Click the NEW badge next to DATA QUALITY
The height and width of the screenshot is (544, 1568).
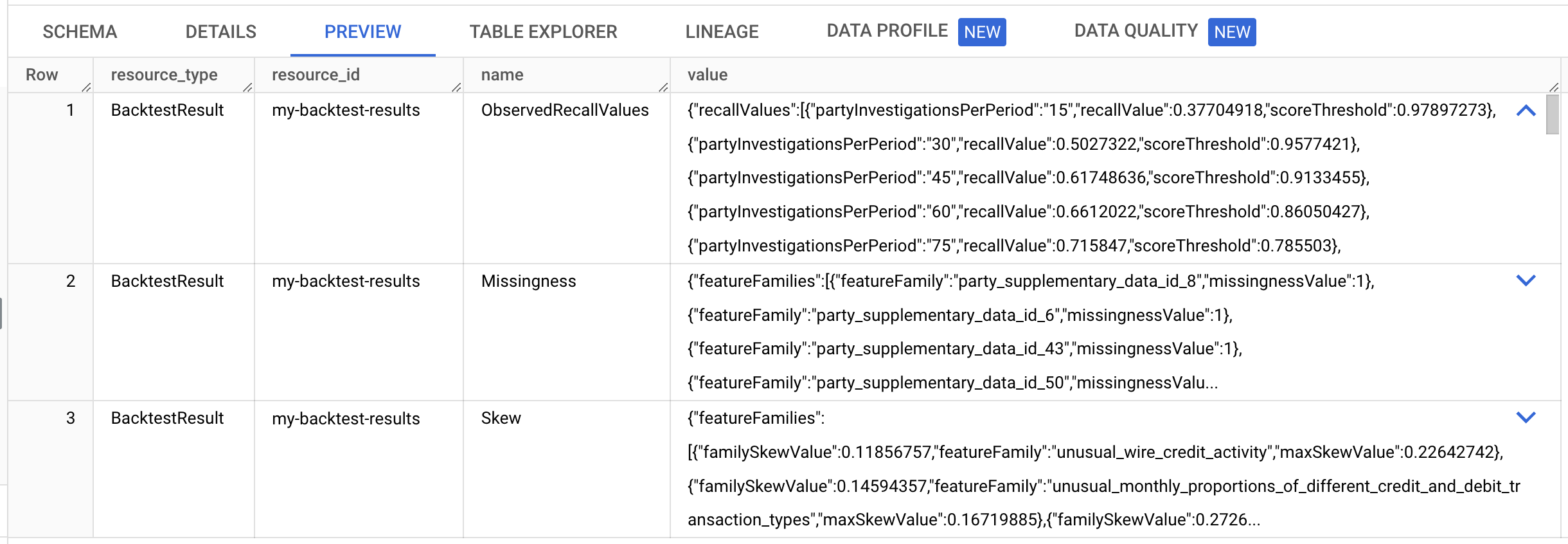tap(1233, 32)
